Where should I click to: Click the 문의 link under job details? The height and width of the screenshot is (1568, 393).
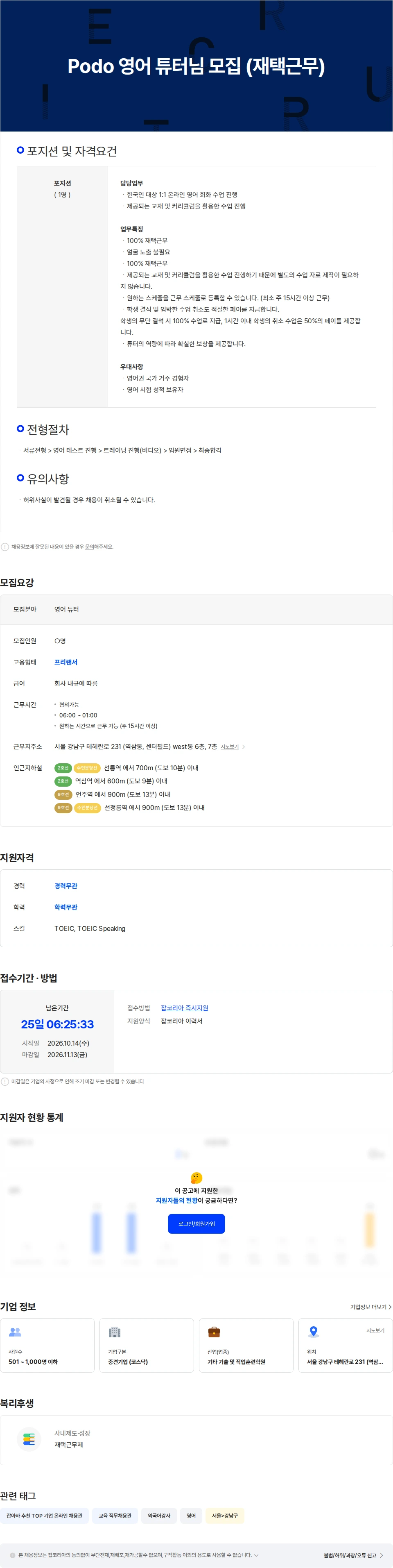[x=89, y=547]
